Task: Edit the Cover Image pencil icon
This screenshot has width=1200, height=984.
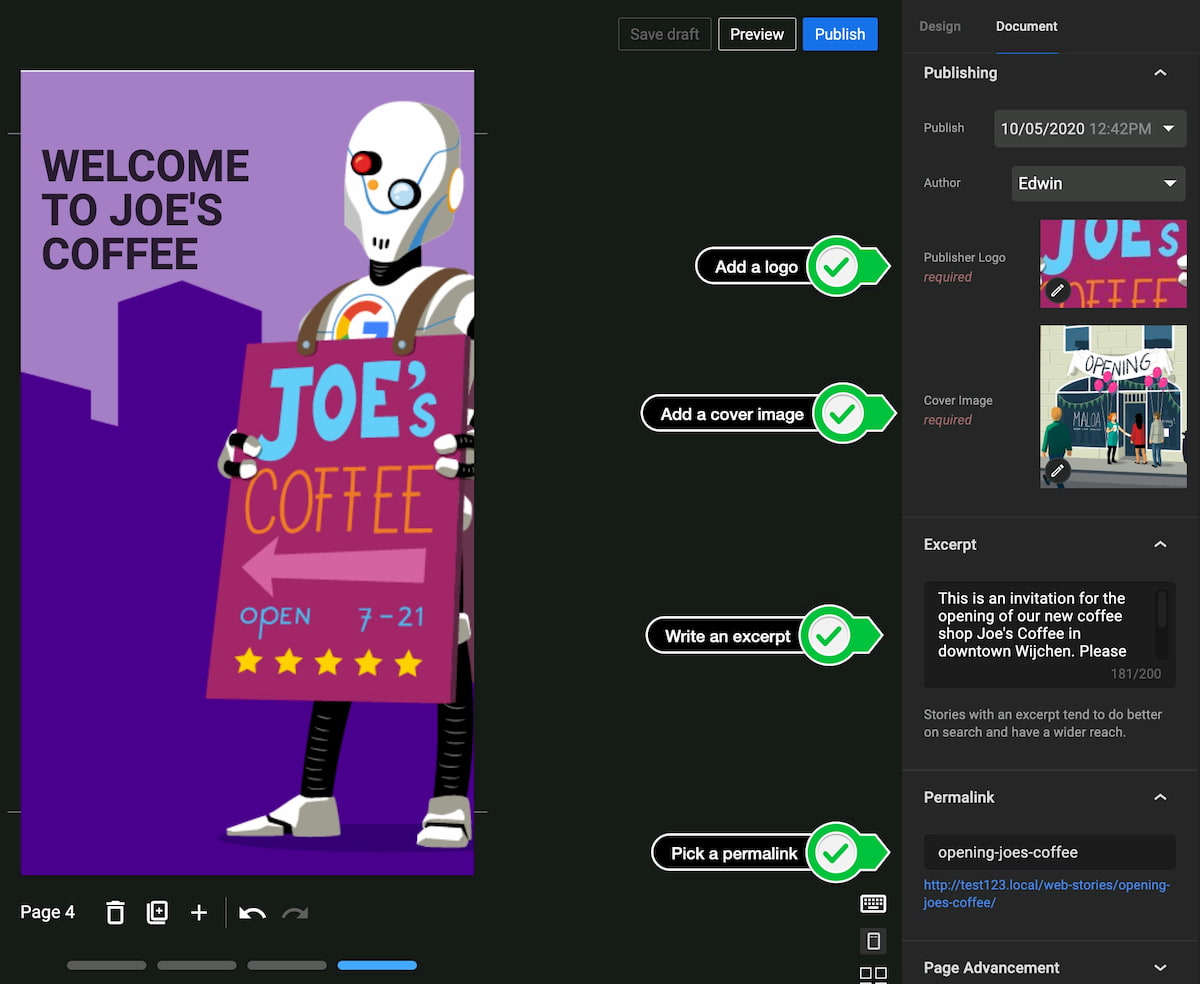Action: (x=1057, y=470)
